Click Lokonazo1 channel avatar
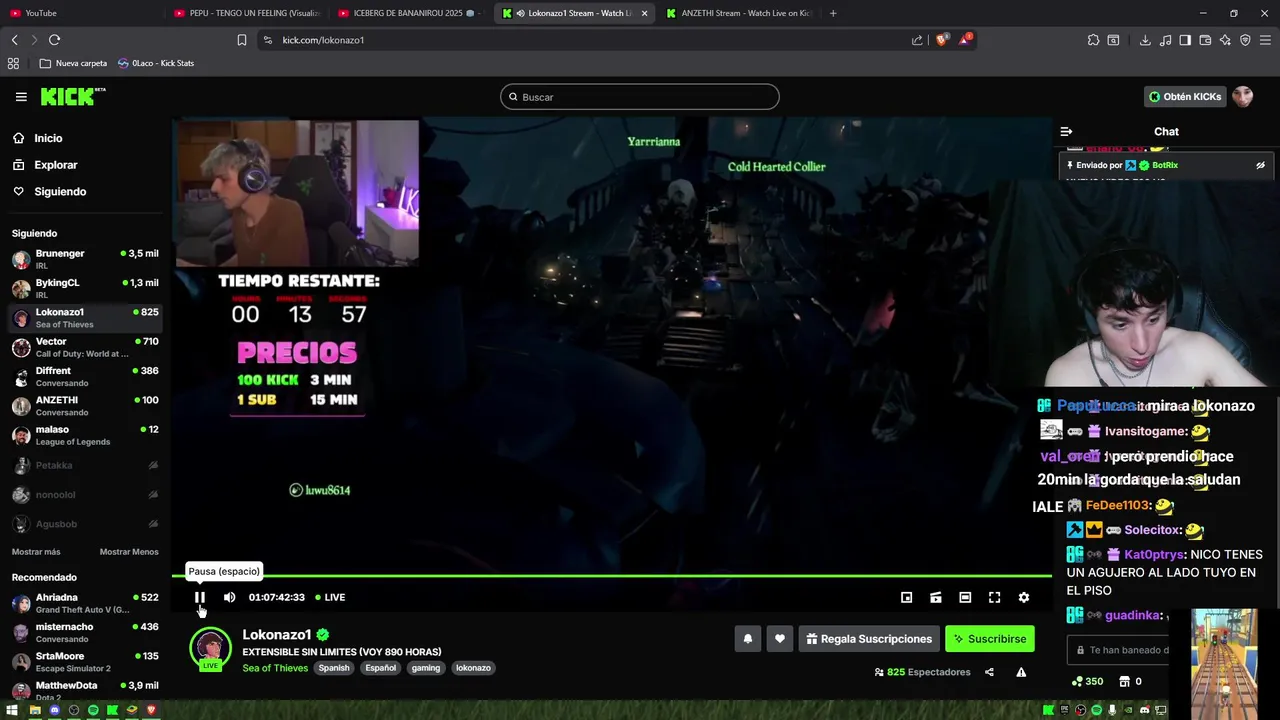This screenshot has width=1280, height=720. coord(210,648)
